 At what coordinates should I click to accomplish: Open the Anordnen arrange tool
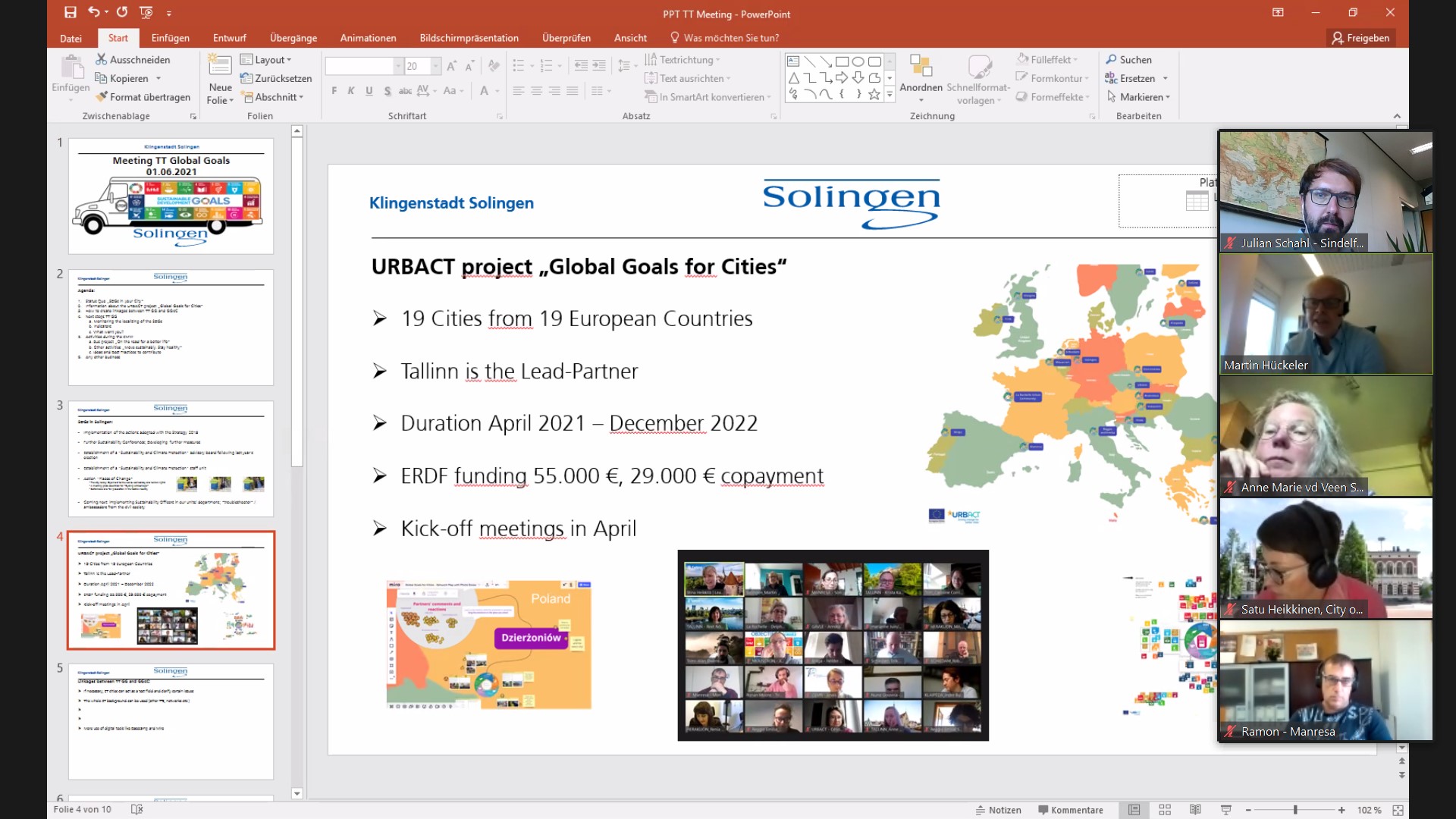click(921, 78)
